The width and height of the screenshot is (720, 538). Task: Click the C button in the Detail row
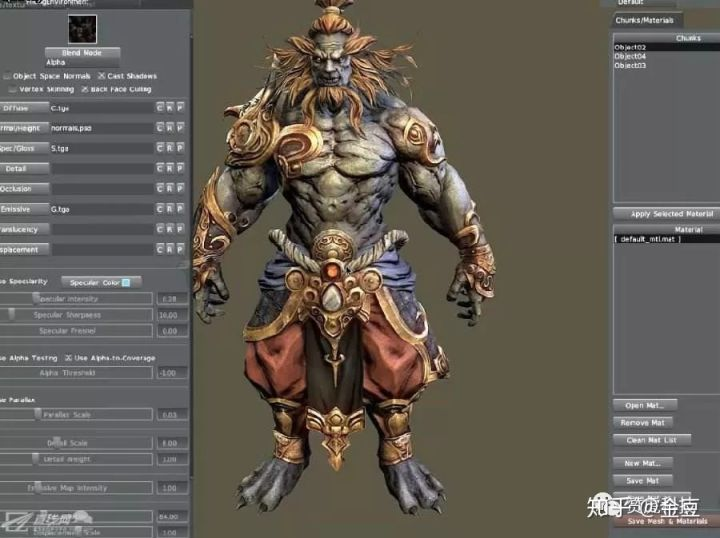(160, 168)
